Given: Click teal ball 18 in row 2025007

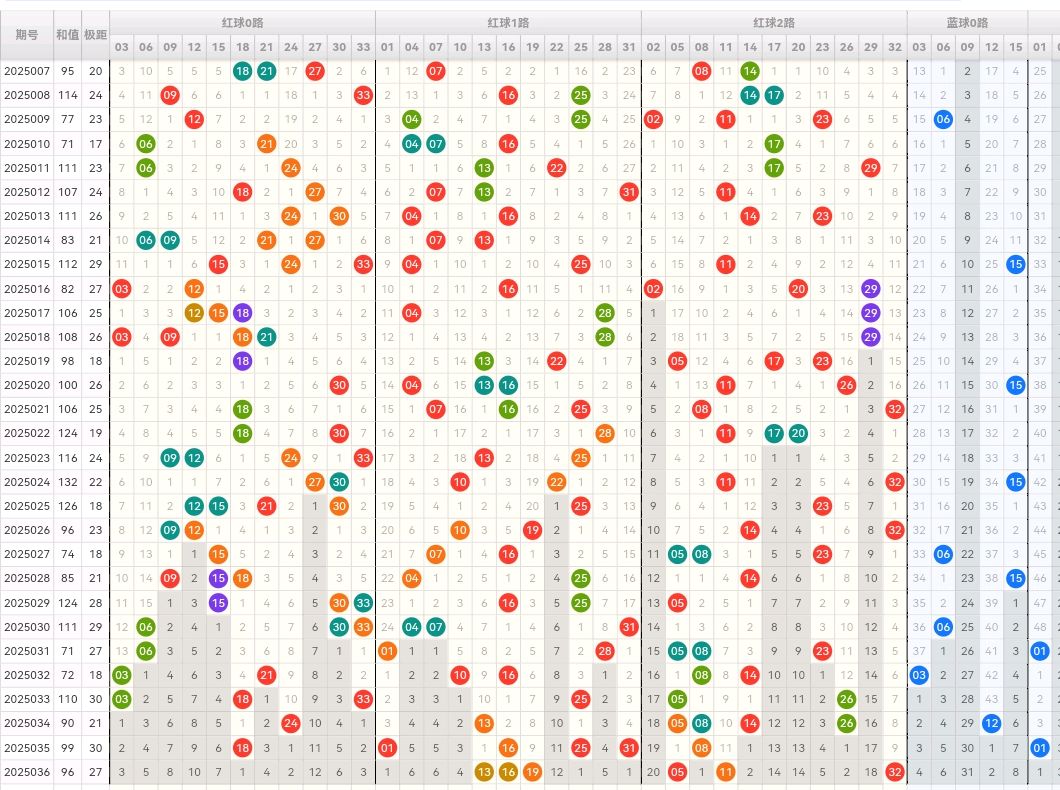Looking at the screenshot, I should click(x=242, y=71).
